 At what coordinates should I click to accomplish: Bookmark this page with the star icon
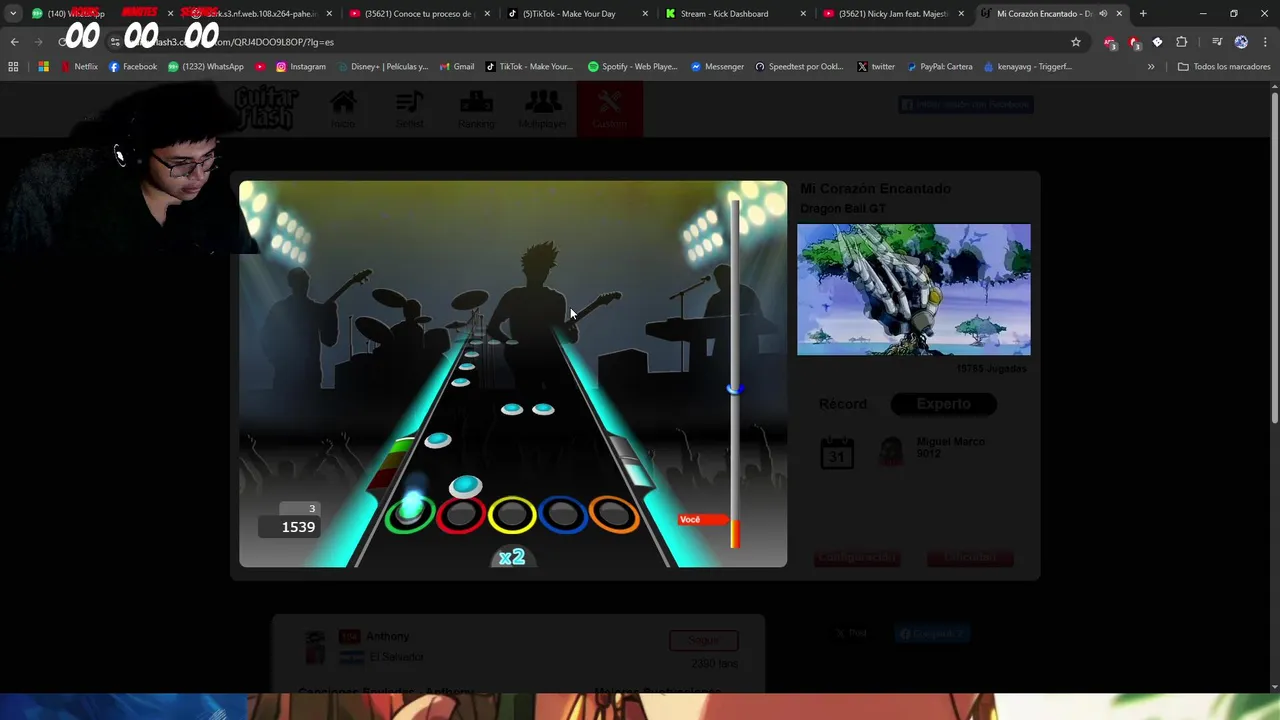coord(1076,42)
